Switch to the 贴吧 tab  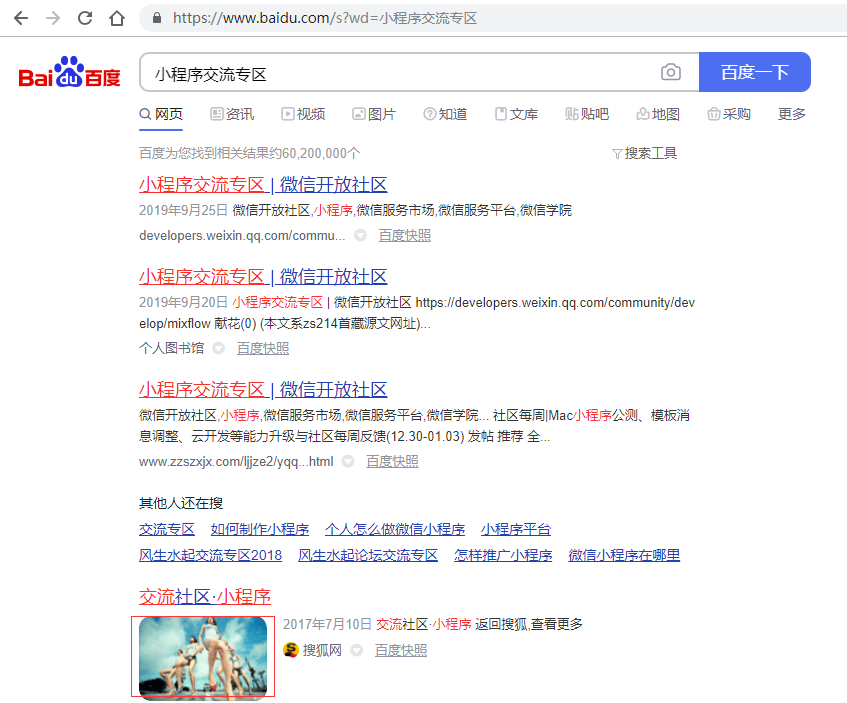587,114
